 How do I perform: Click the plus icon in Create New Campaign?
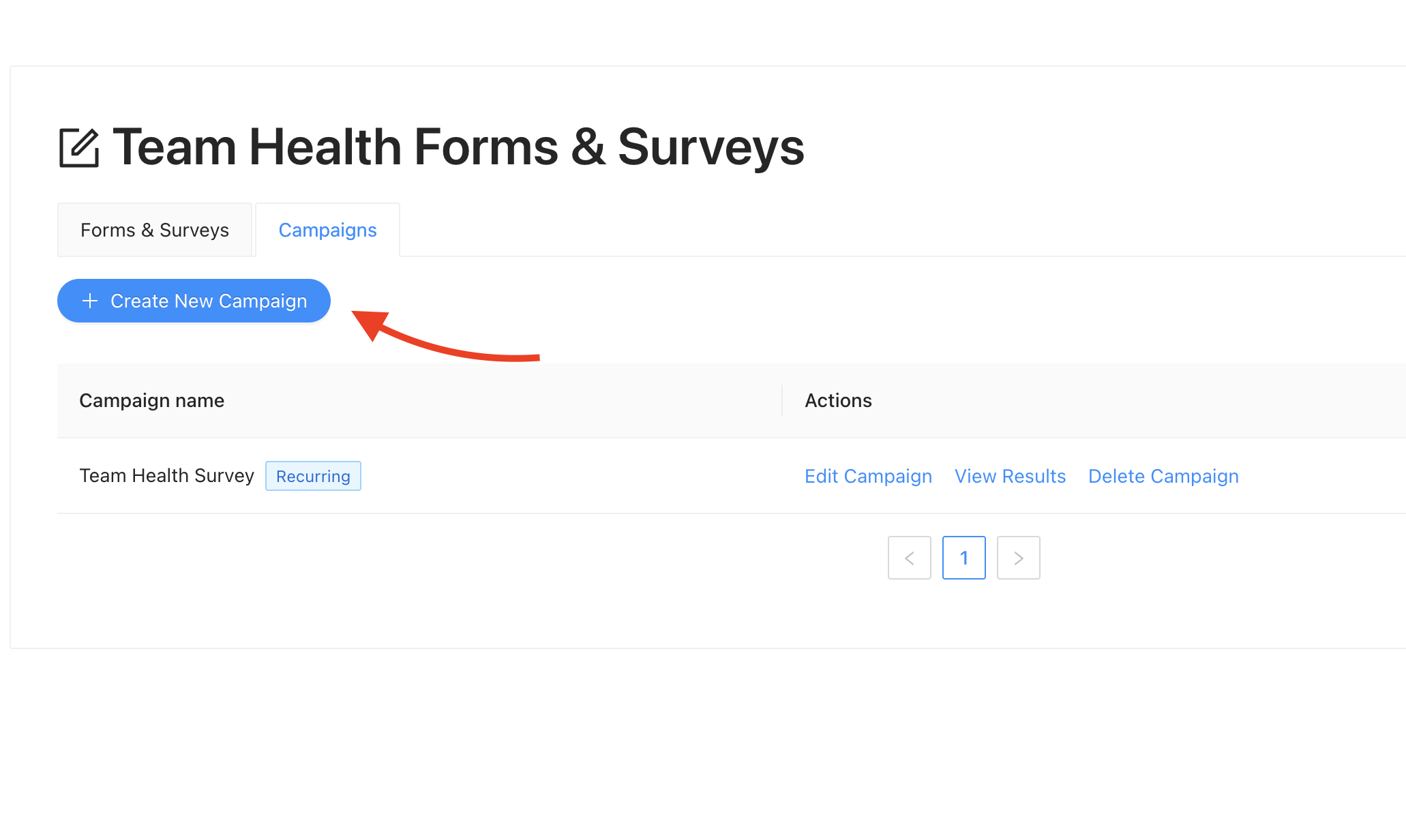tap(90, 301)
